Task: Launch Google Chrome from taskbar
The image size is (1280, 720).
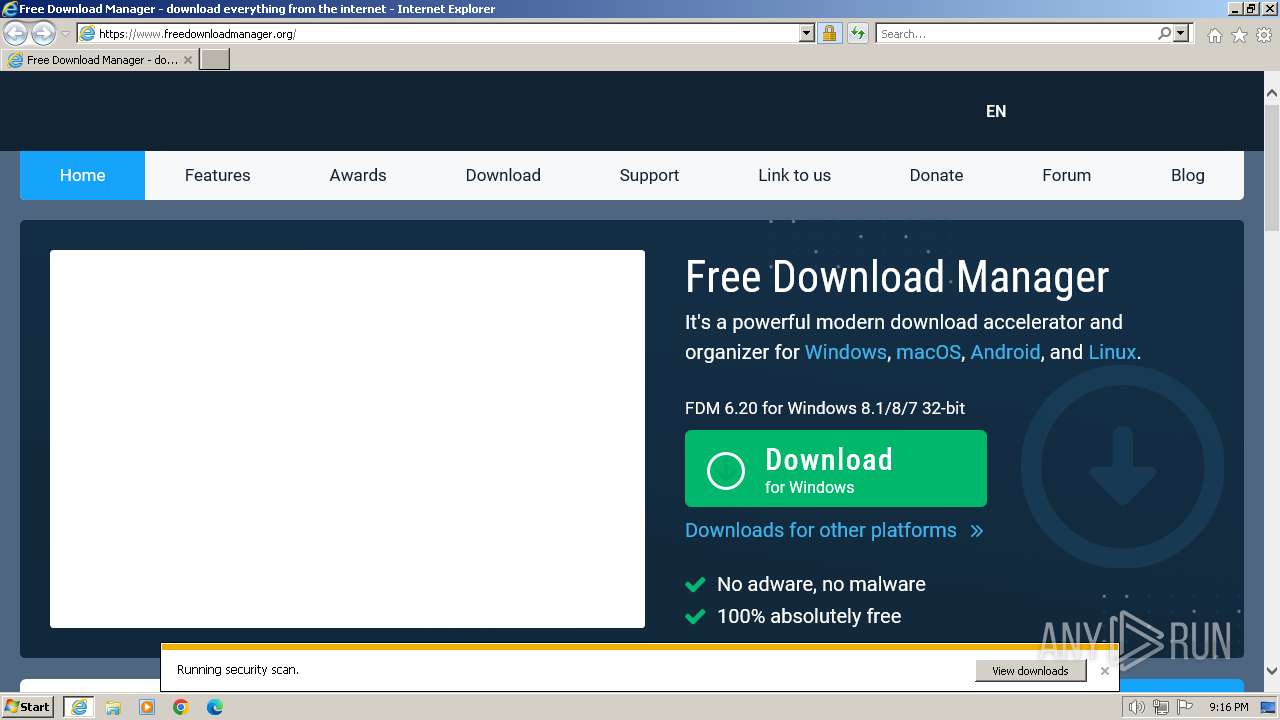Action: point(181,707)
